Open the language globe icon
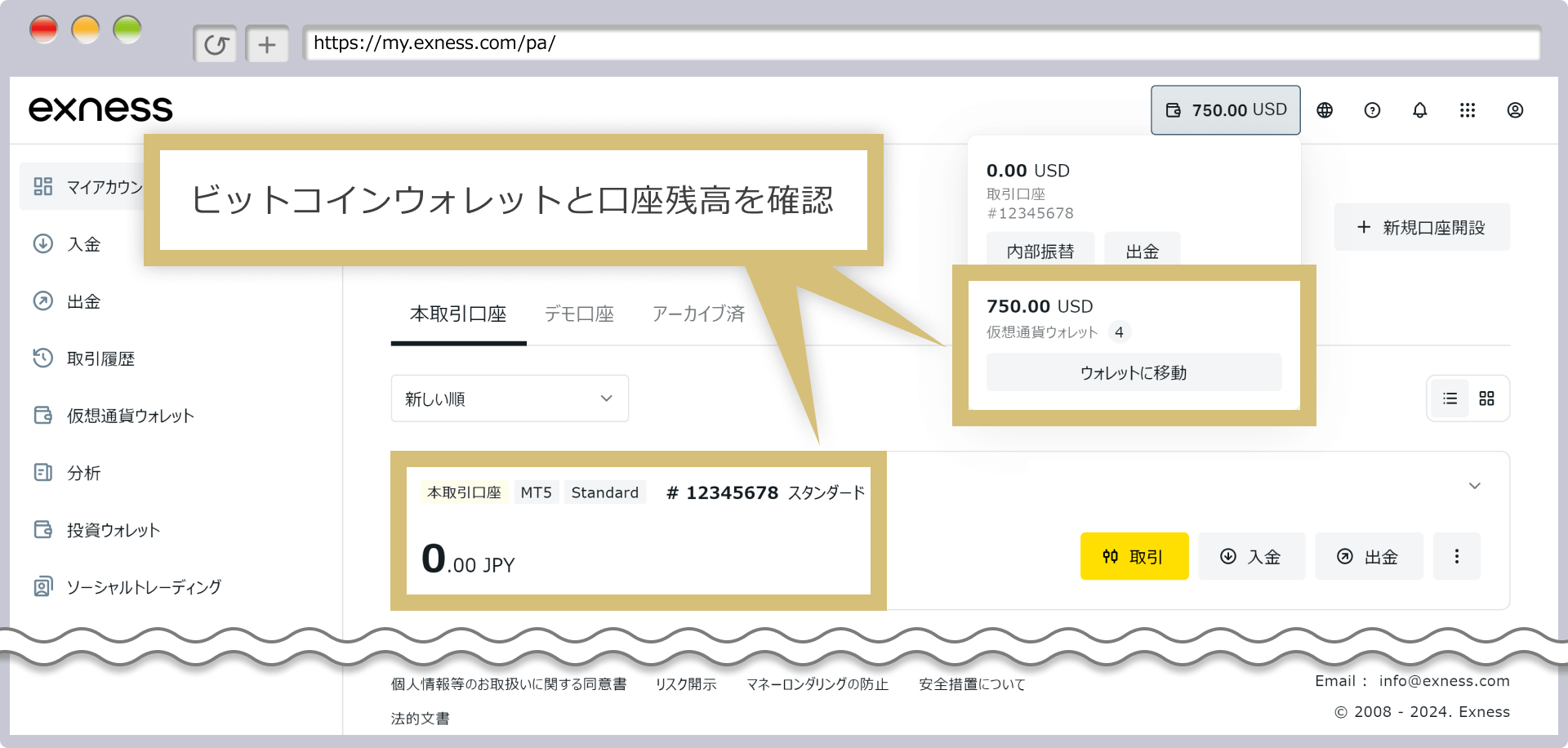The height and width of the screenshot is (748, 1568). tap(1325, 110)
